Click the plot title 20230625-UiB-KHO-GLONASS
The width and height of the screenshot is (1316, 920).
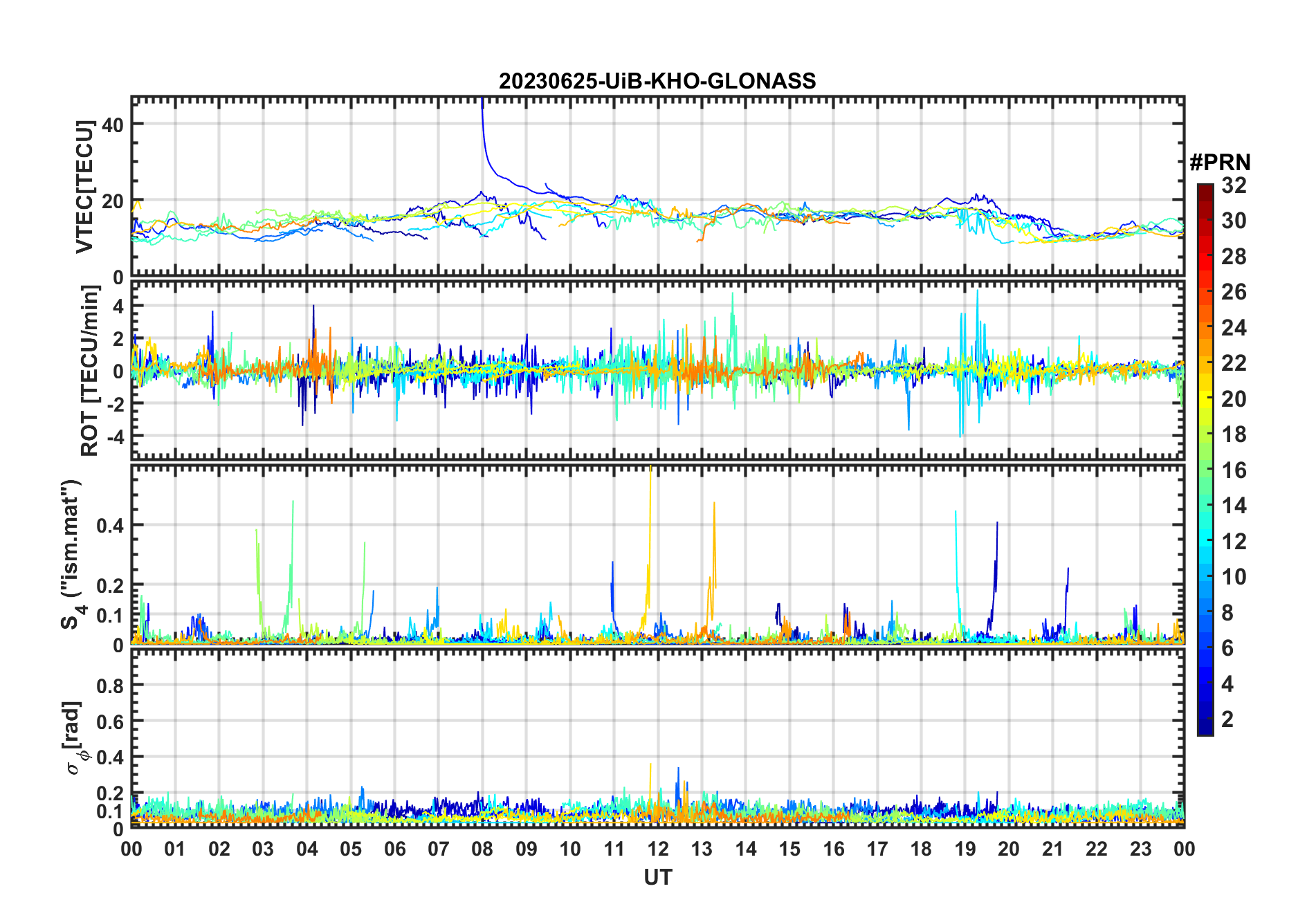pos(657,82)
